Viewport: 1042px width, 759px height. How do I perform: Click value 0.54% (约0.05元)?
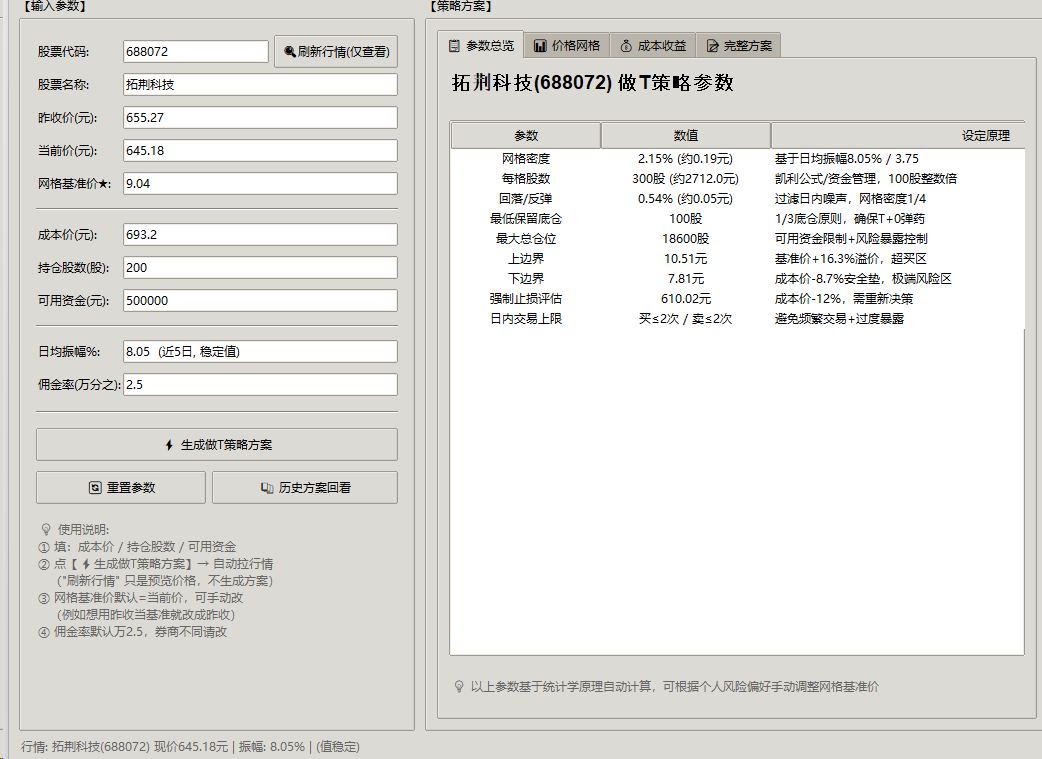point(685,199)
